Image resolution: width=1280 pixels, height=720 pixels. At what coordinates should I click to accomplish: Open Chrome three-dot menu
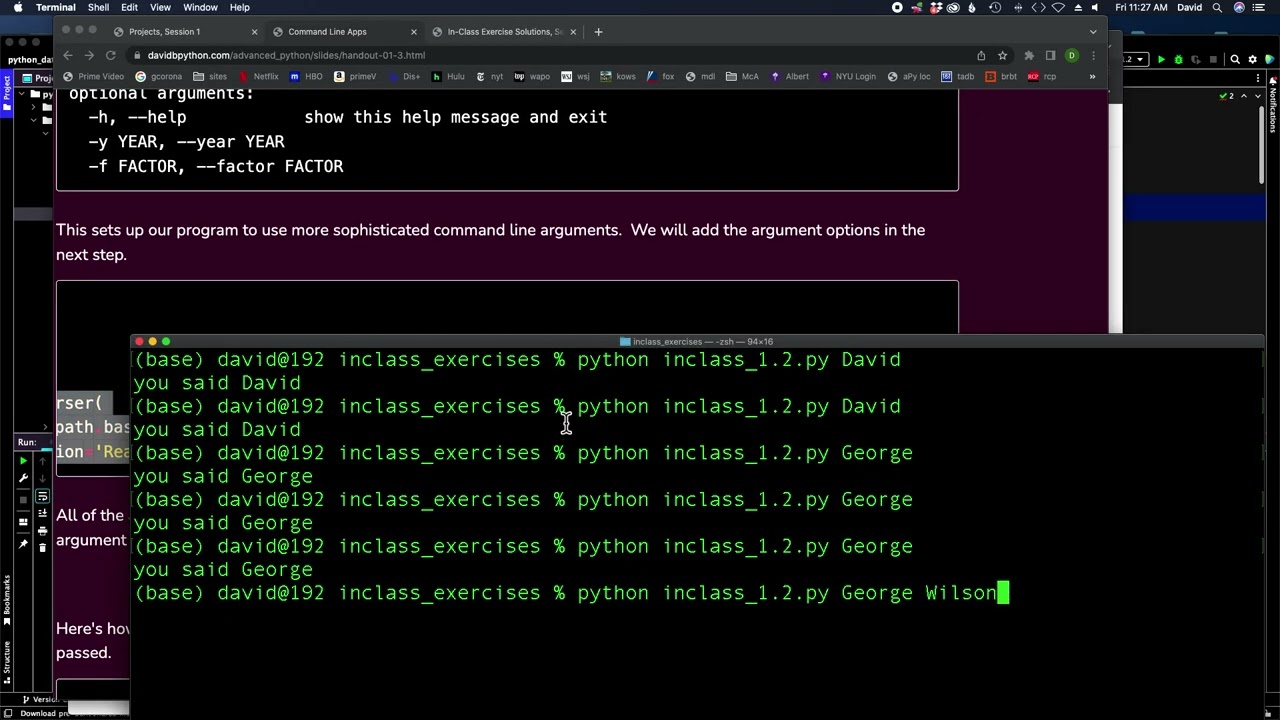(1093, 55)
